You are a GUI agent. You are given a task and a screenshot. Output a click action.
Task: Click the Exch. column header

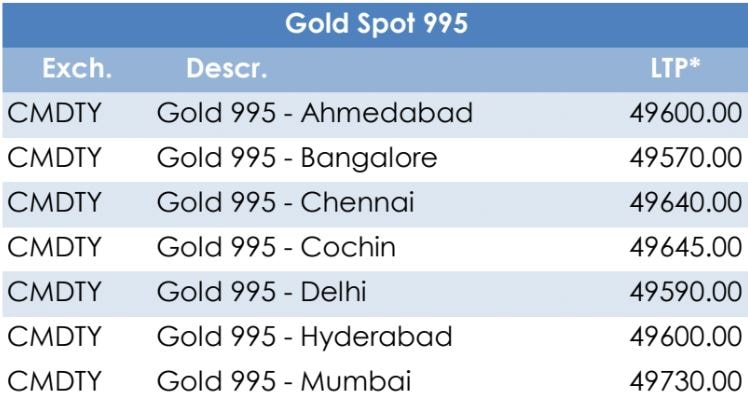click(x=77, y=69)
